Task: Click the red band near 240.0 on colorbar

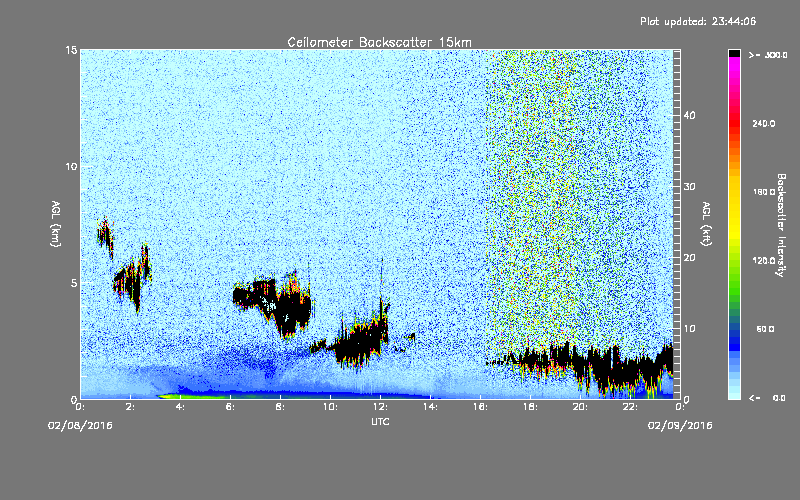Action: pyautogui.click(x=734, y=122)
